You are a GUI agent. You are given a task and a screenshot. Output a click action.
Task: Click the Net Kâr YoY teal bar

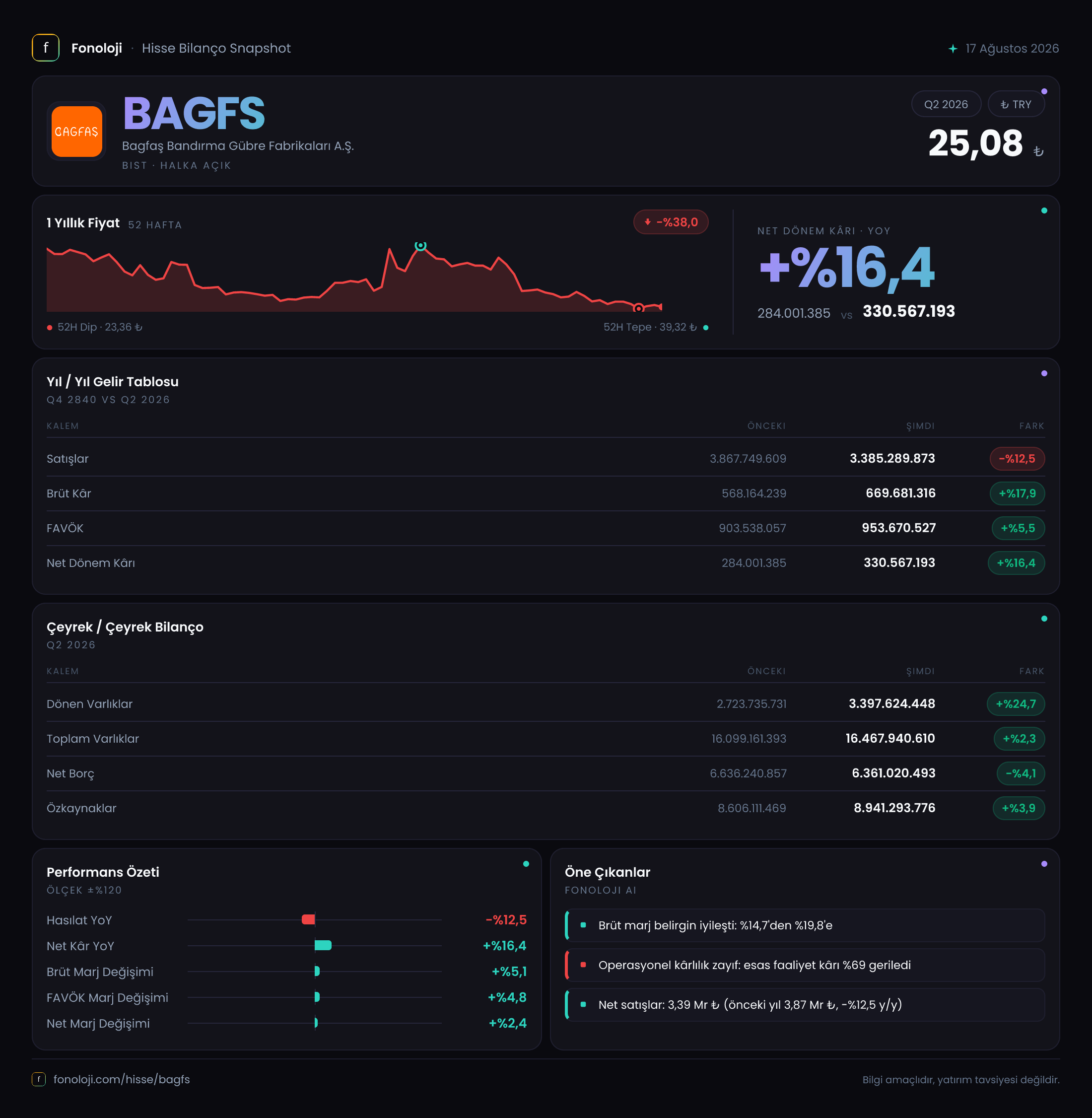(x=323, y=945)
